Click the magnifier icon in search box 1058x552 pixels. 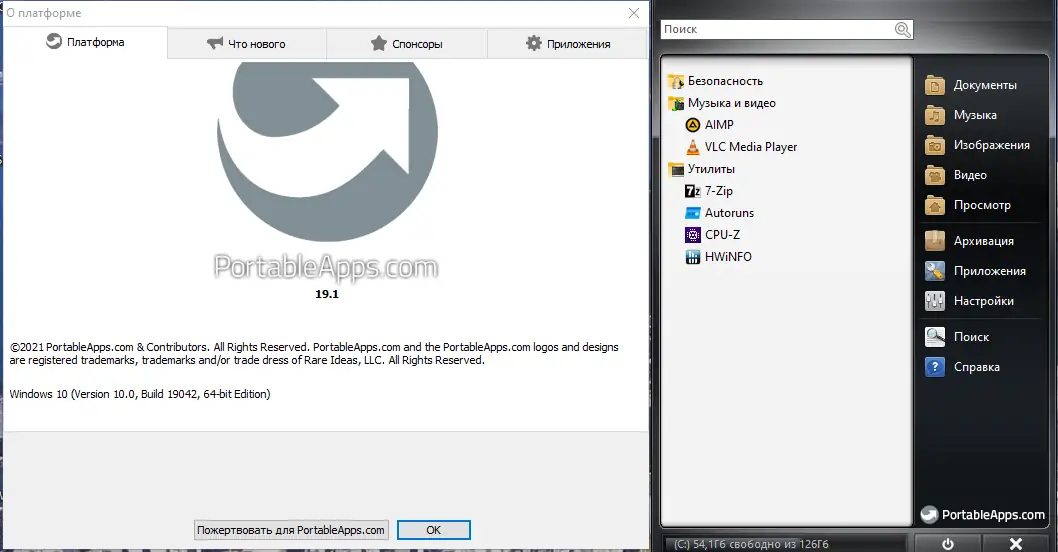(x=903, y=29)
